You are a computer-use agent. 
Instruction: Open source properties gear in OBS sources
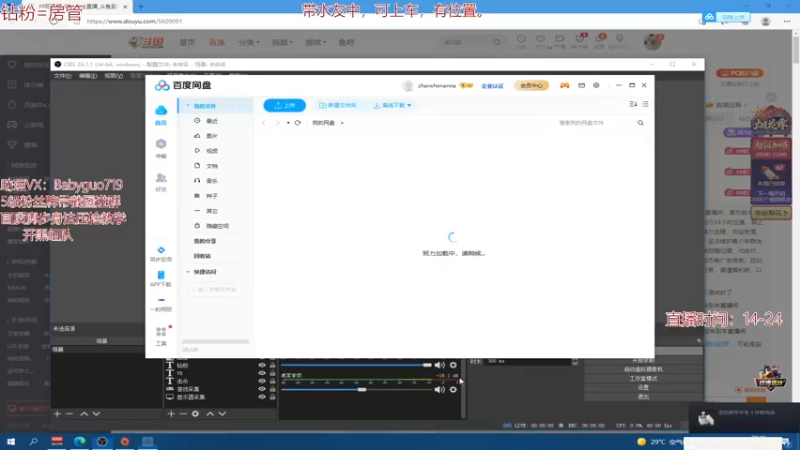click(x=195, y=413)
